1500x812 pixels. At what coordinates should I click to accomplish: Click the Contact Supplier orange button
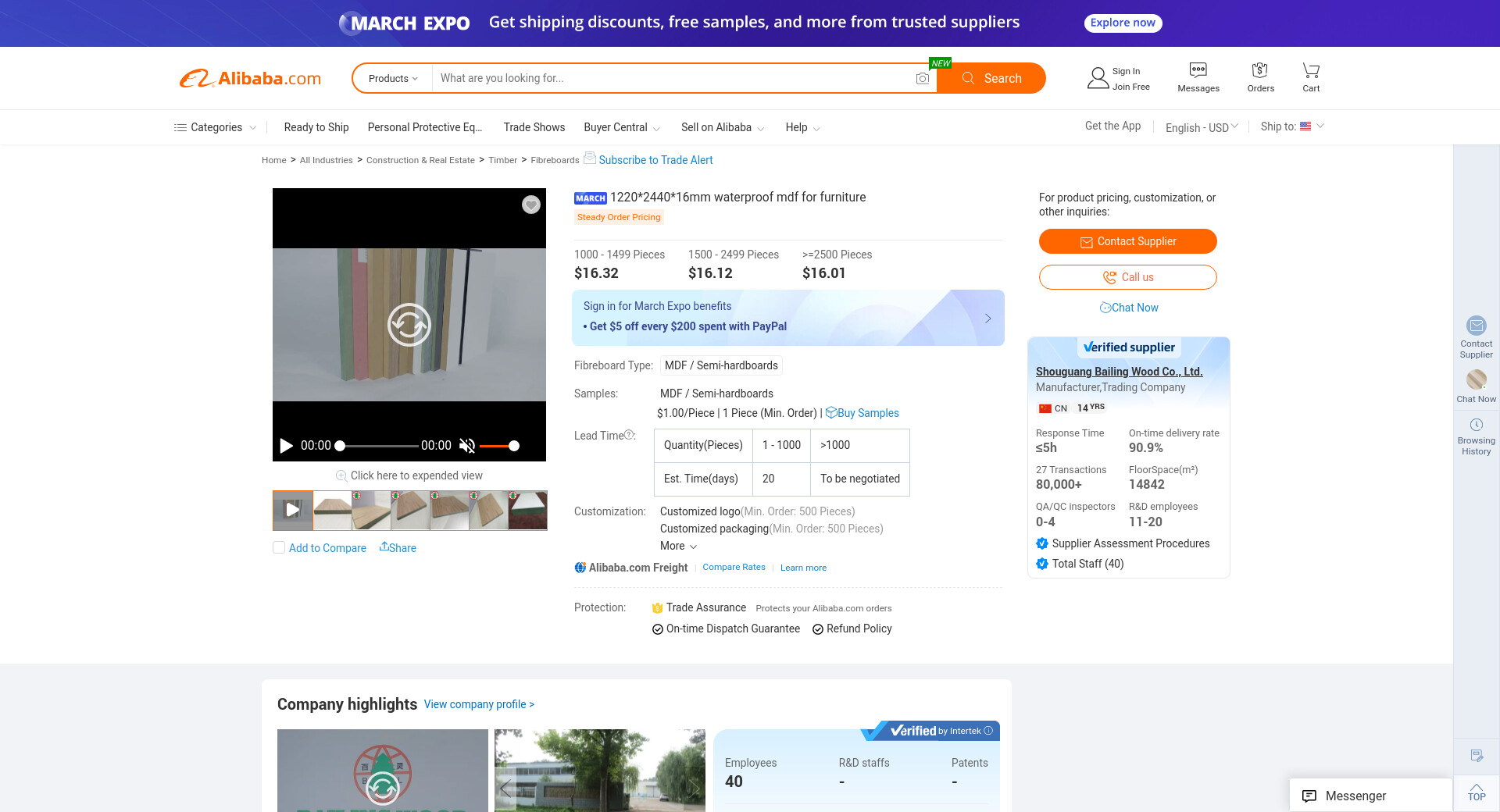pyautogui.click(x=1127, y=241)
